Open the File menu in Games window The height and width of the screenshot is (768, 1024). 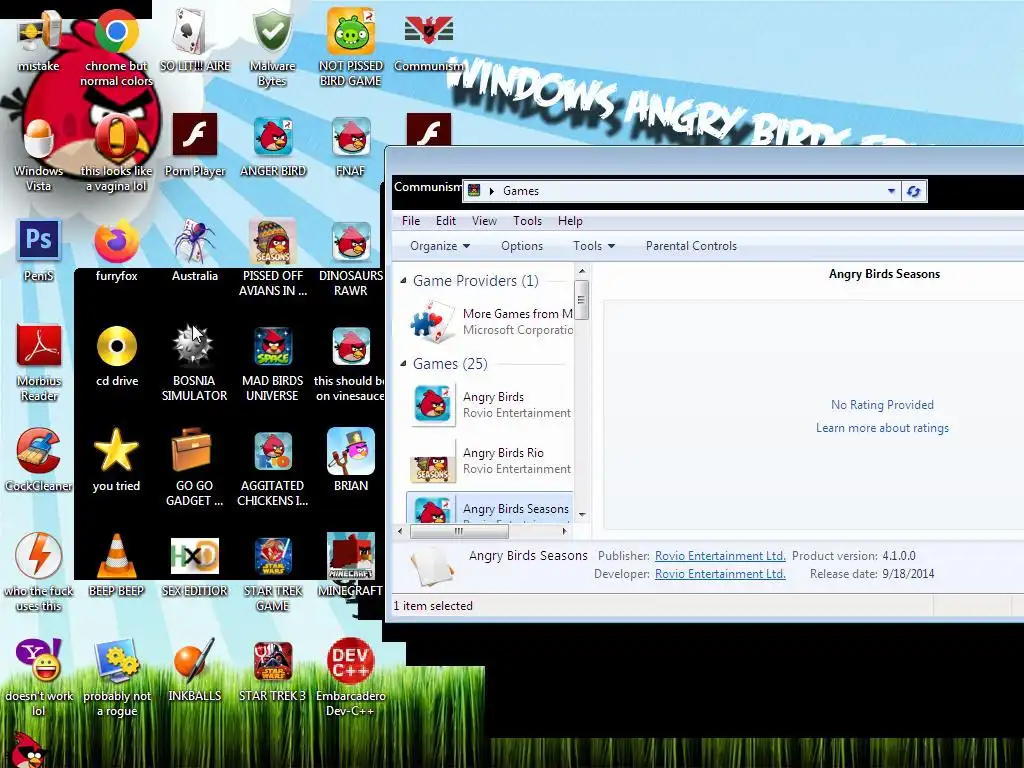411,221
